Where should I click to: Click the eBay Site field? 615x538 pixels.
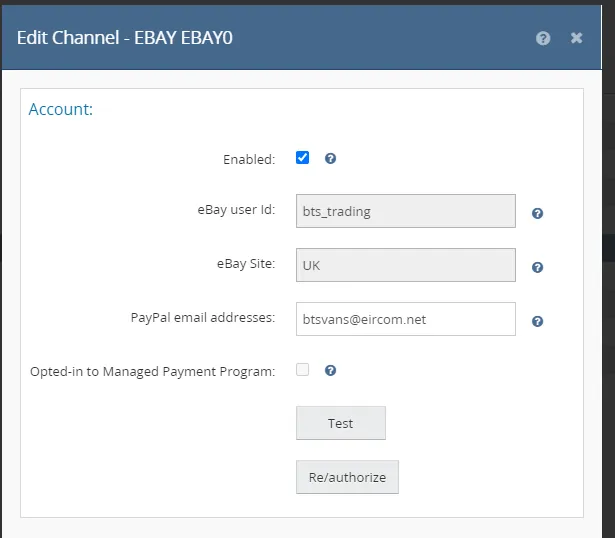pos(406,265)
